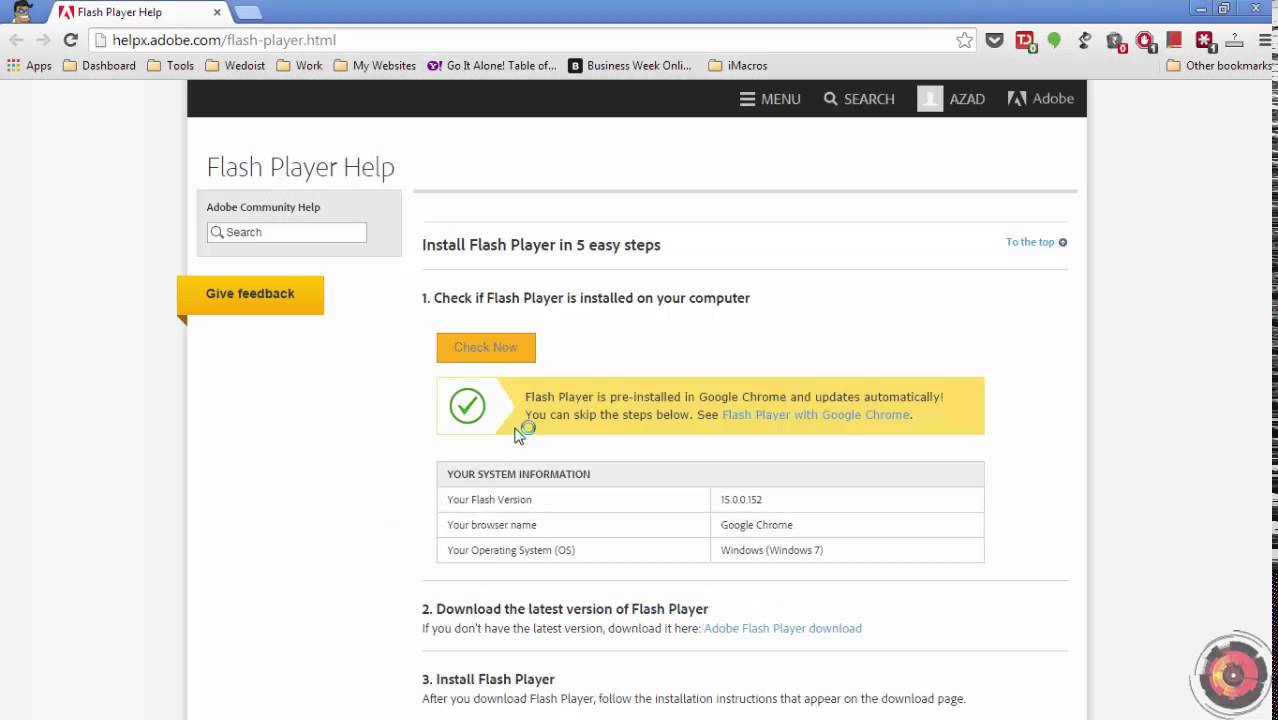Viewport: 1278px width, 720px height.
Task: Open the AdBlock stop-hand extension icon
Action: 1146,41
